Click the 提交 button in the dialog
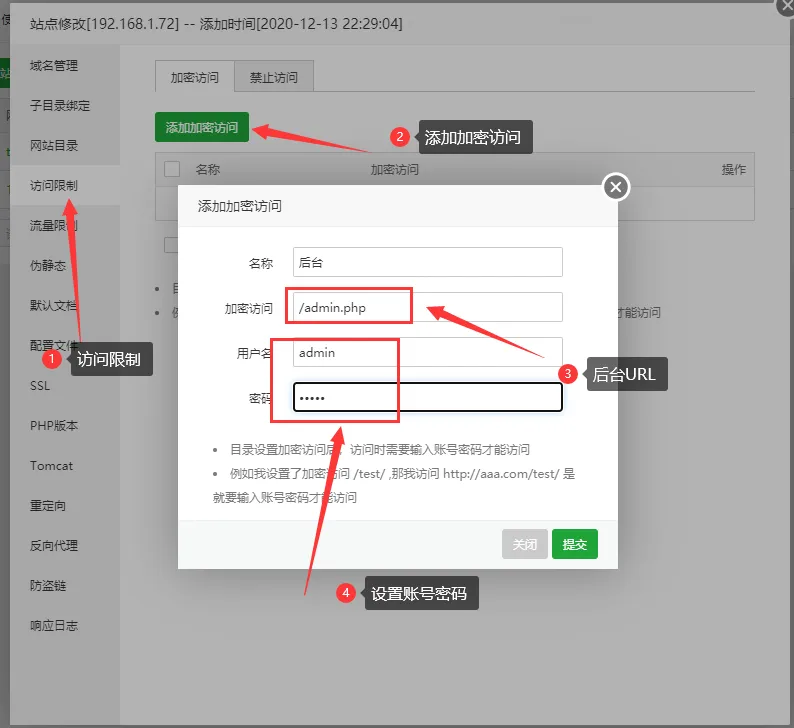Image resolution: width=794 pixels, height=728 pixels. 574,544
